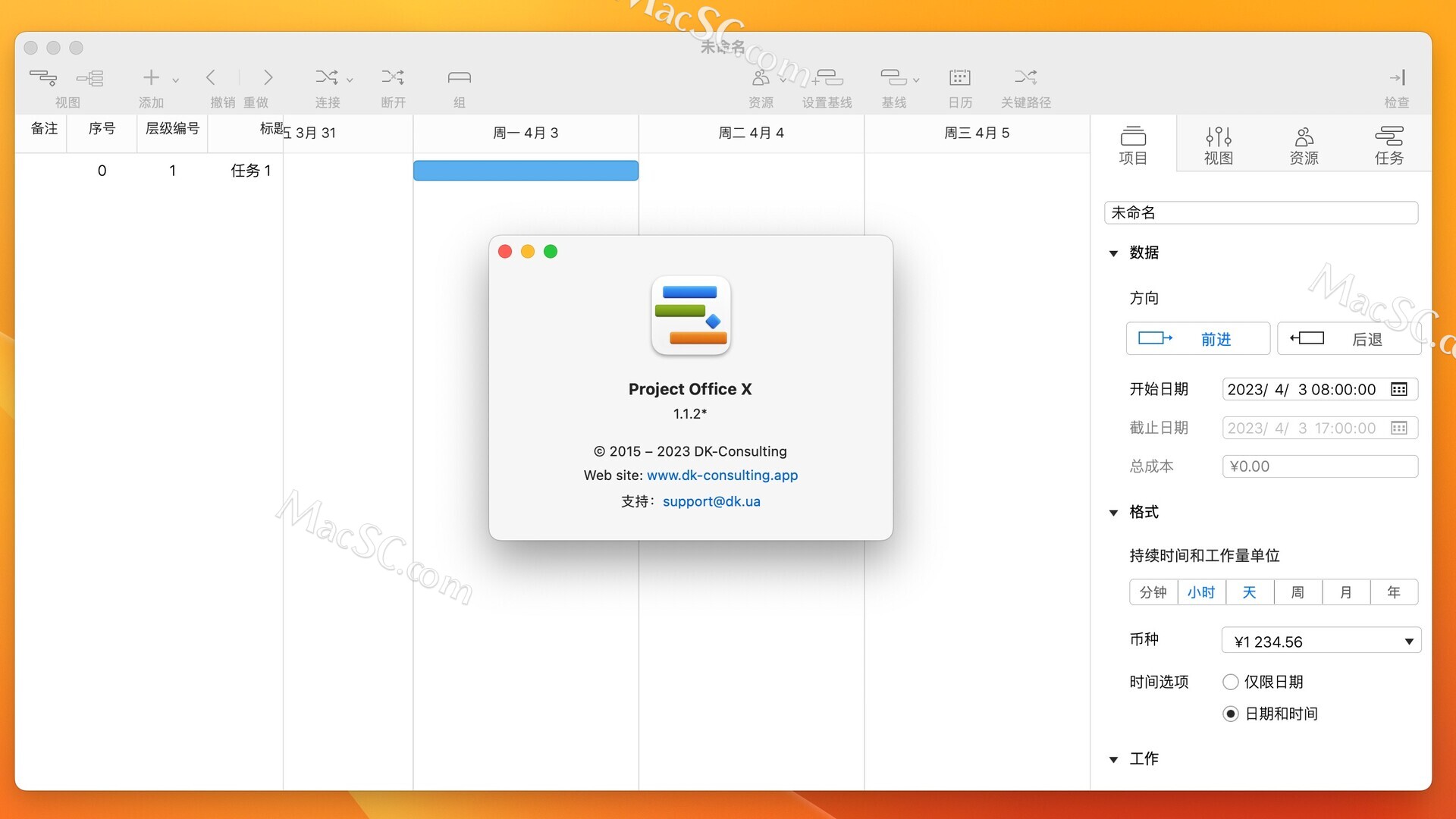Screen dimensions: 1456x819
Task: Select the Task (任务) inspector tab
Action: 1389,146
